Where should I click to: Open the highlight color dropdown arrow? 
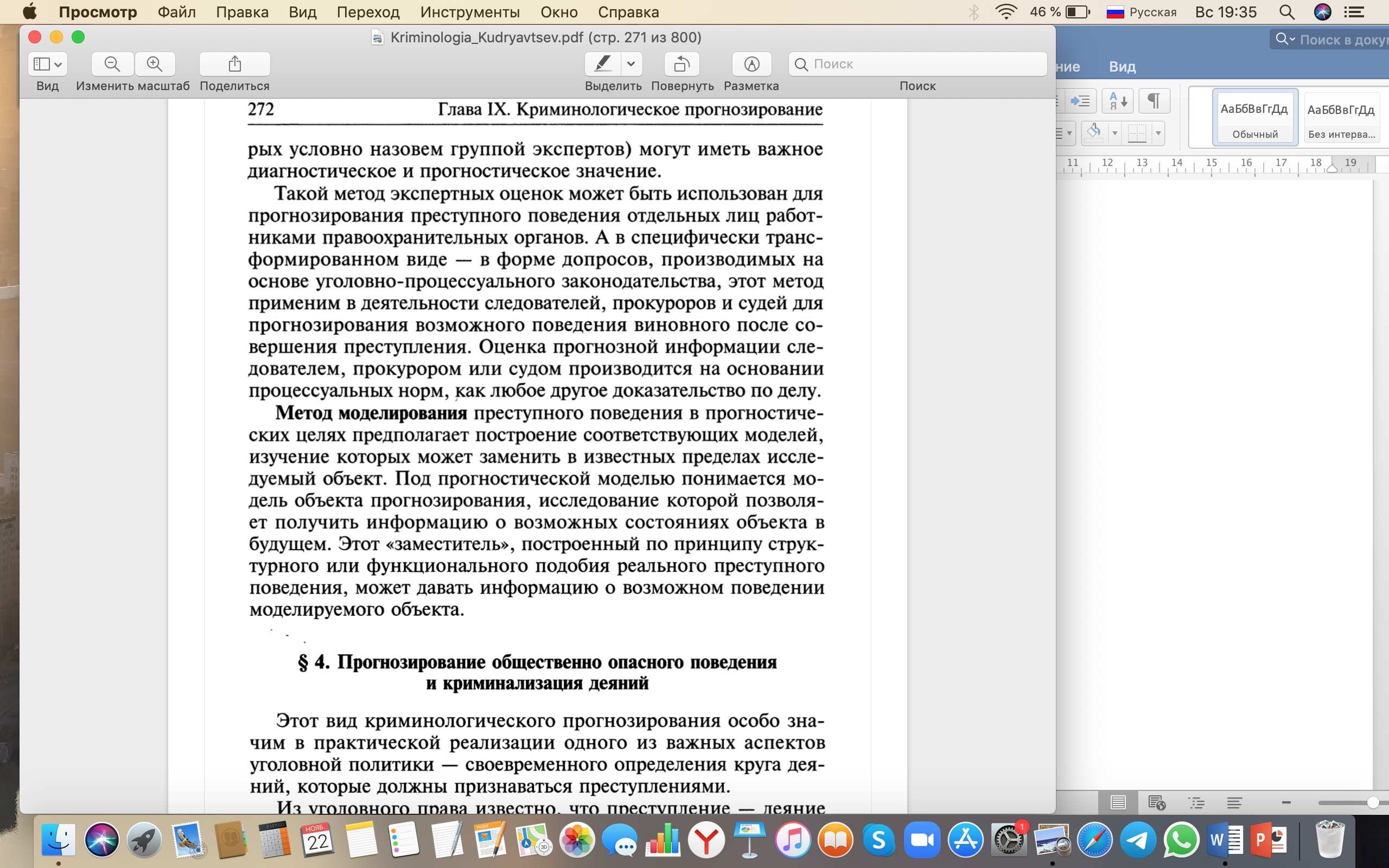[632, 63]
